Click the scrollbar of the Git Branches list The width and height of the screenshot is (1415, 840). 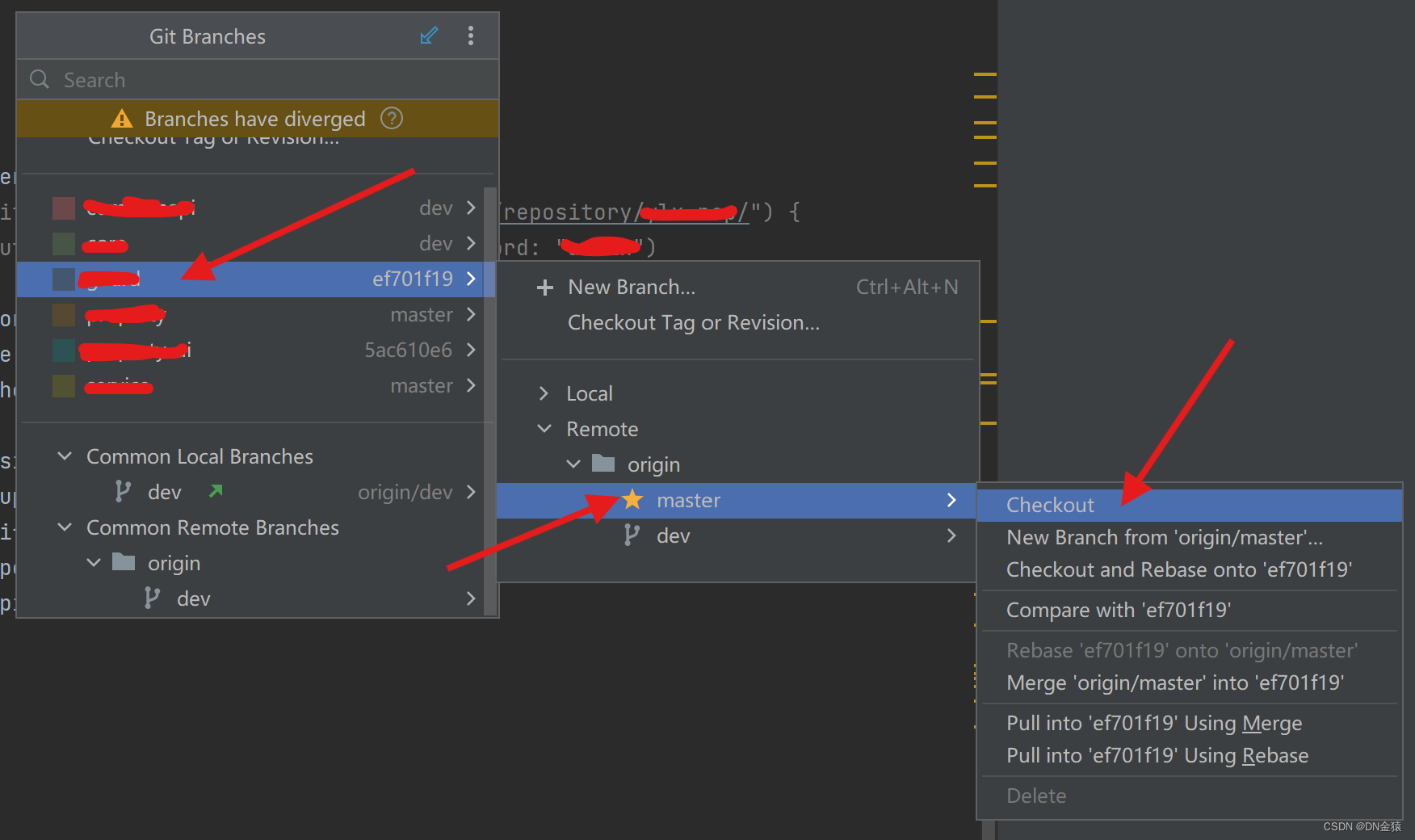[489, 400]
